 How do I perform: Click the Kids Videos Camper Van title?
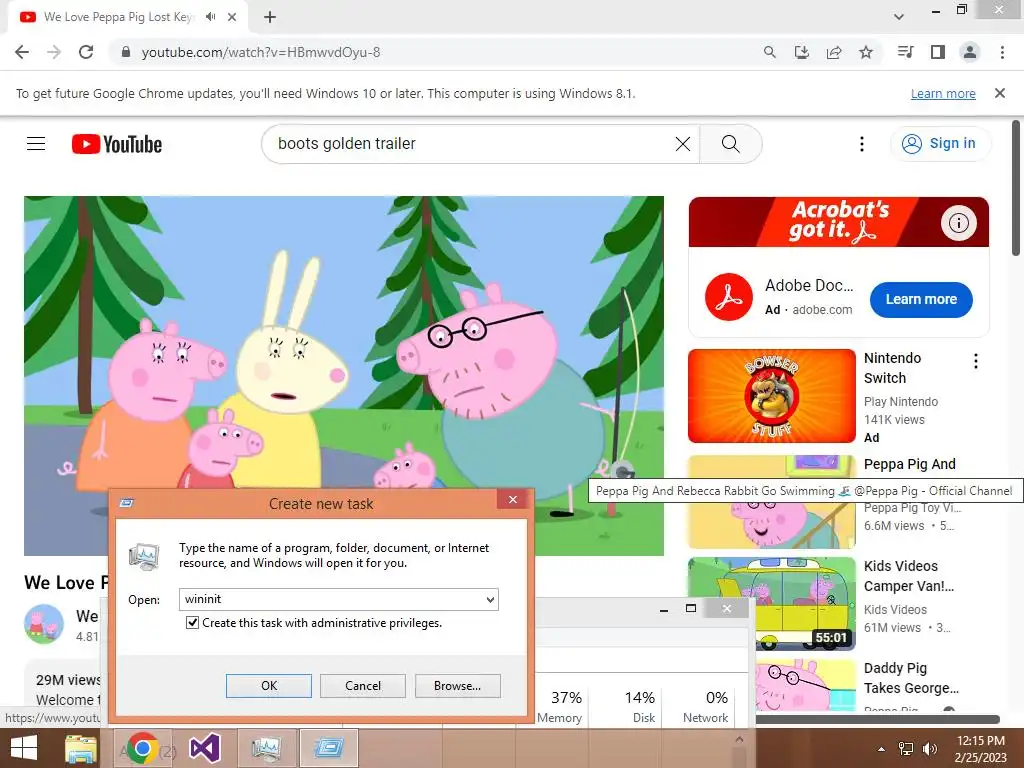(909, 576)
